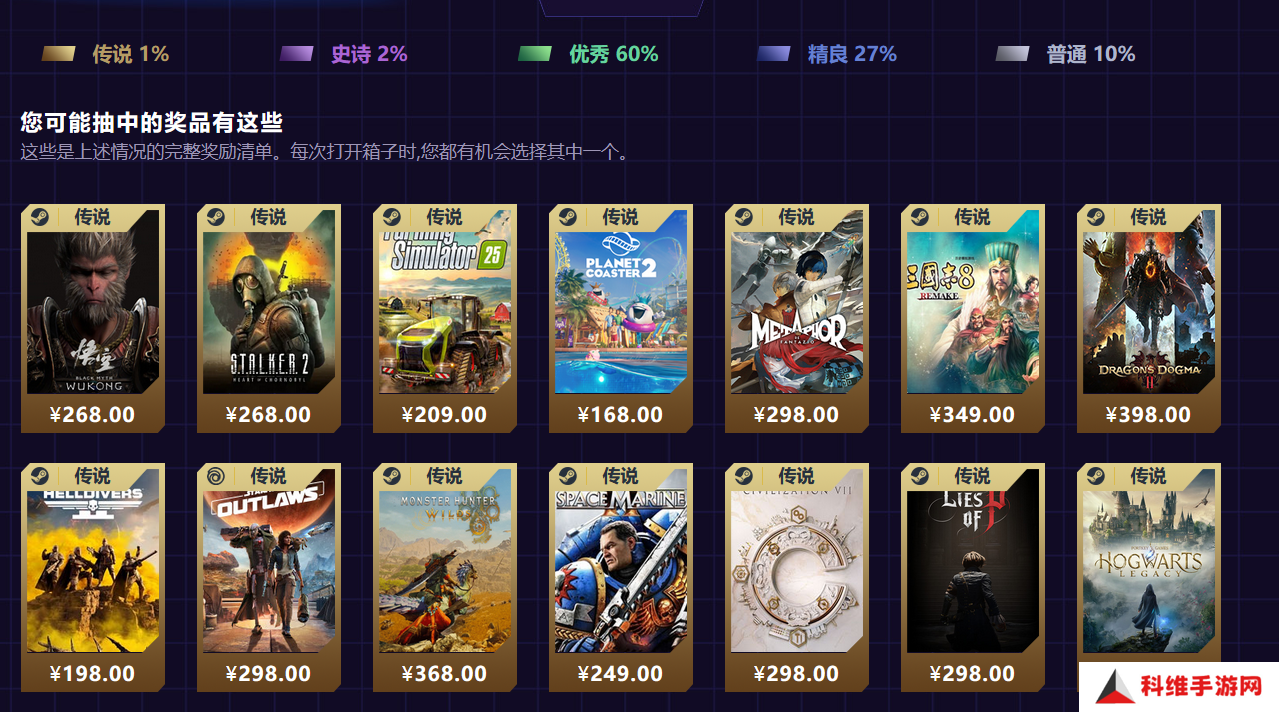Viewport: 1279px width, 712px height.
Task: Click Steam icon on Dragon's Dogma card
Action: coord(1095,216)
